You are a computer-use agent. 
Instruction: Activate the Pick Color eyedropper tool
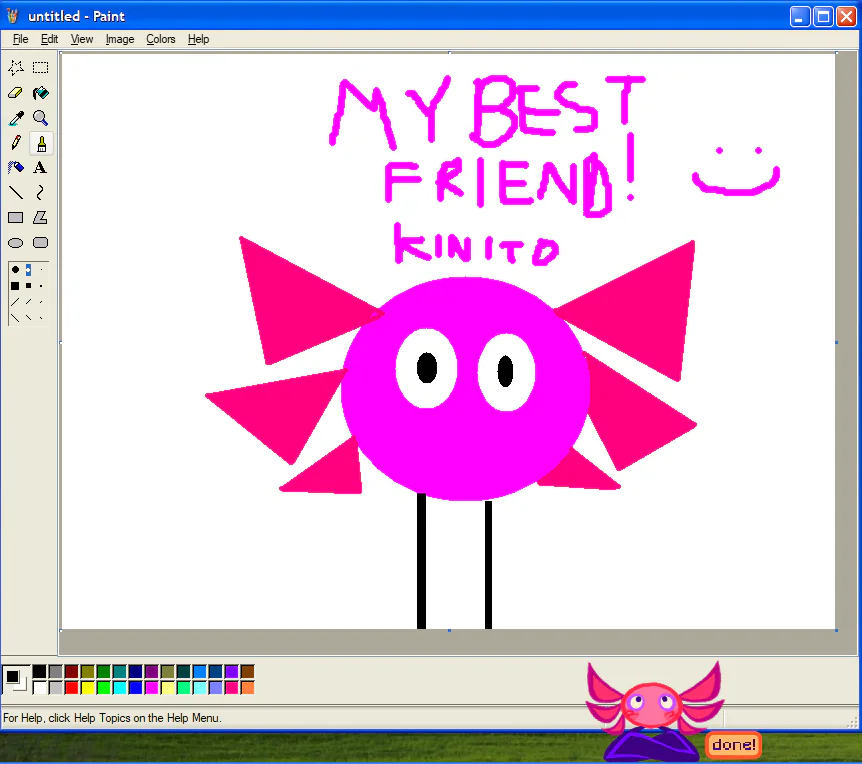pos(16,118)
